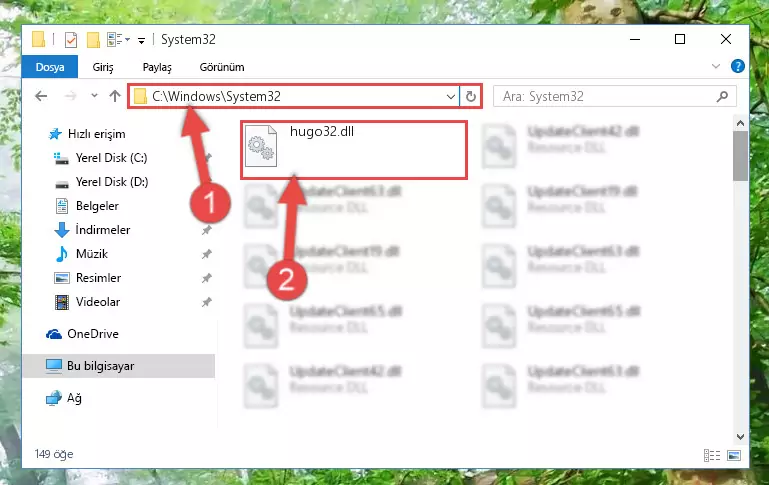The height and width of the screenshot is (485, 769).
Task: Click the Properties checkmark icon in title bar
Action: point(71,40)
